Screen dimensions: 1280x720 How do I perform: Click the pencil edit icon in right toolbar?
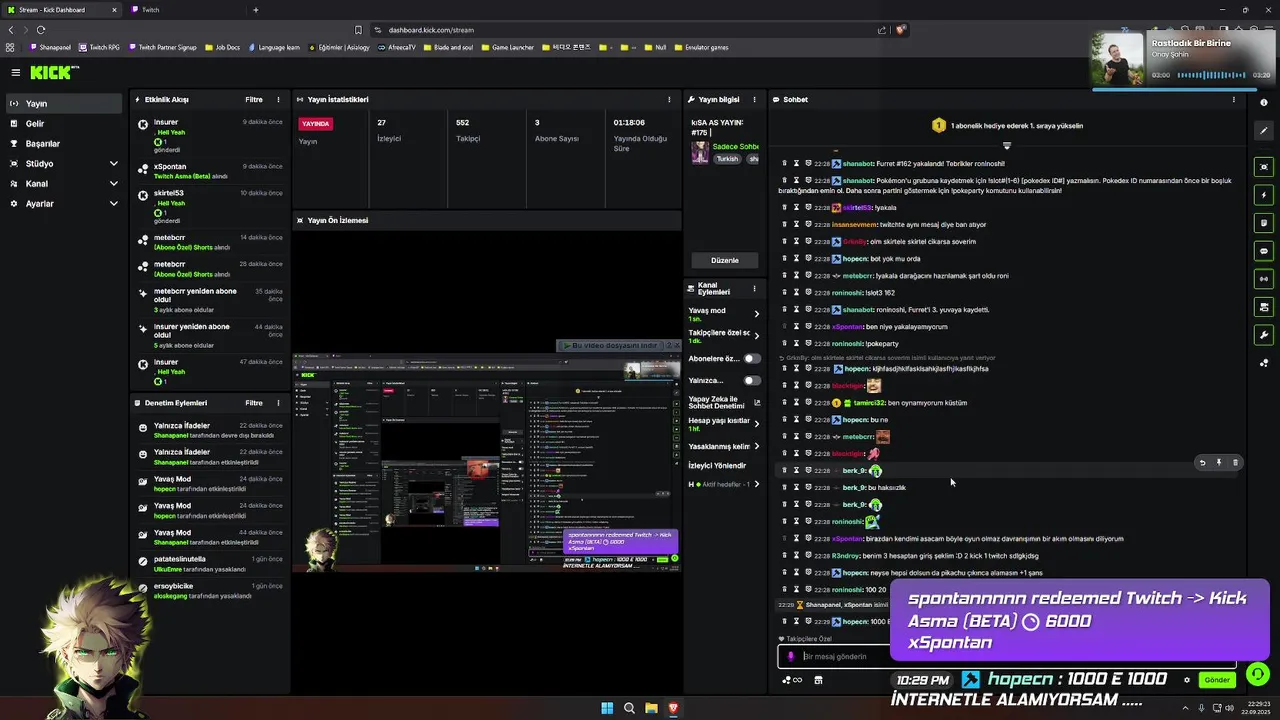tap(1264, 130)
